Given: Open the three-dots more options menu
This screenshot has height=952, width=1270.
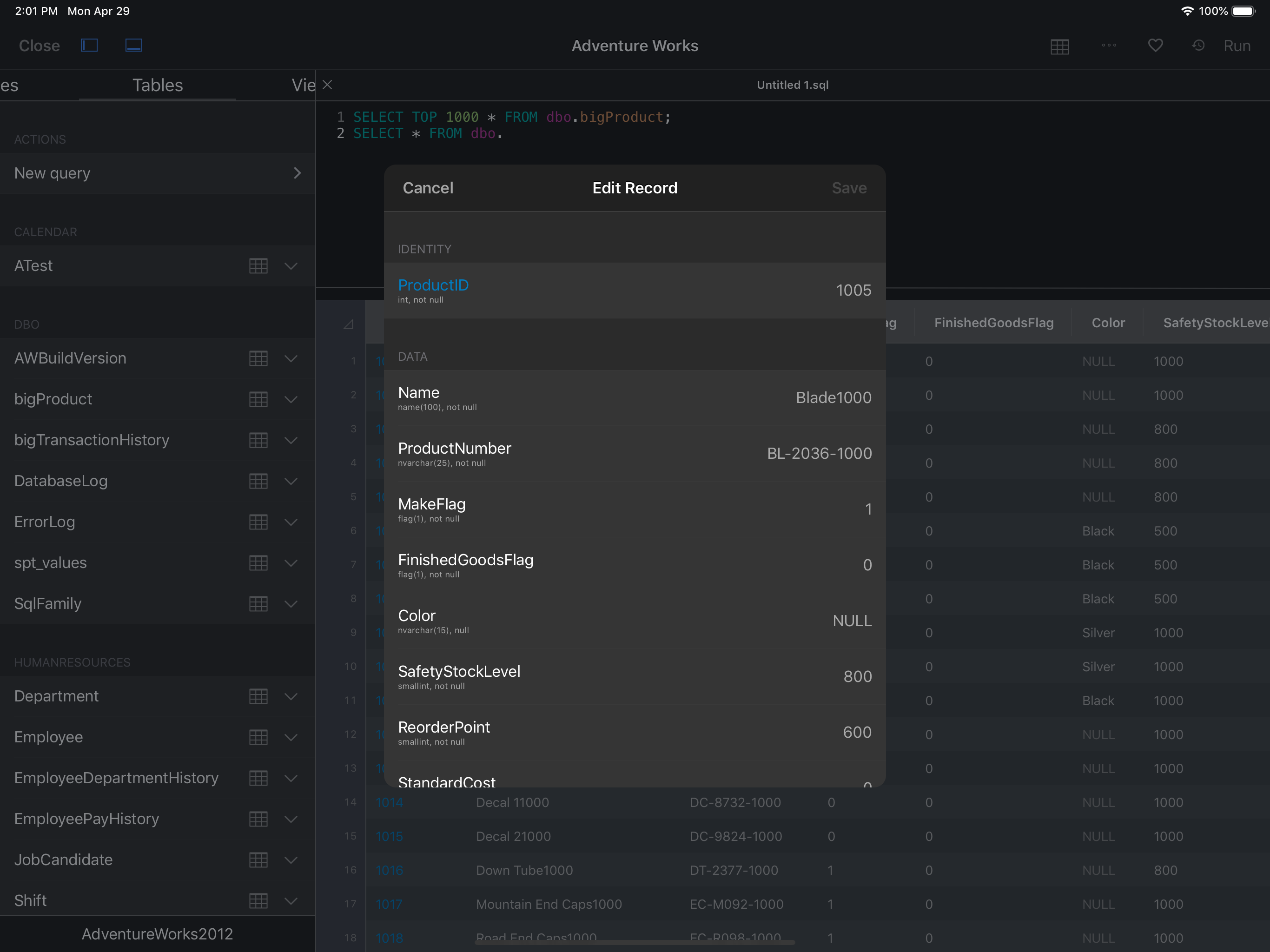Looking at the screenshot, I should pos(1109,46).
